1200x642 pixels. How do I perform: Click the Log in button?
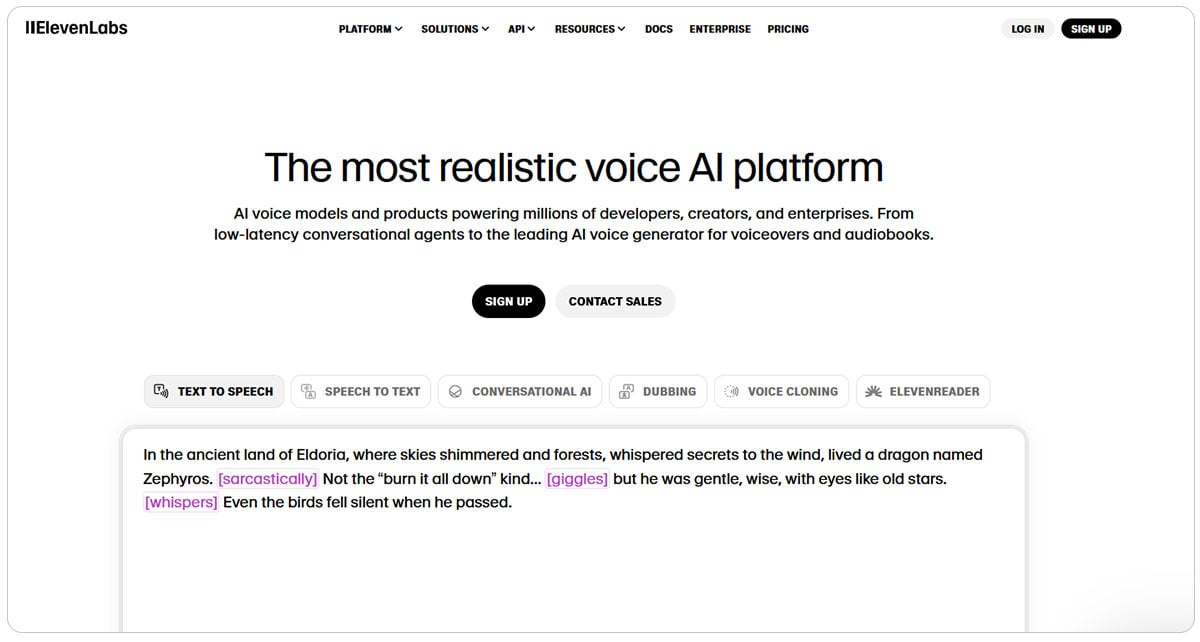pyautogui.click(x=1027, y=28)
